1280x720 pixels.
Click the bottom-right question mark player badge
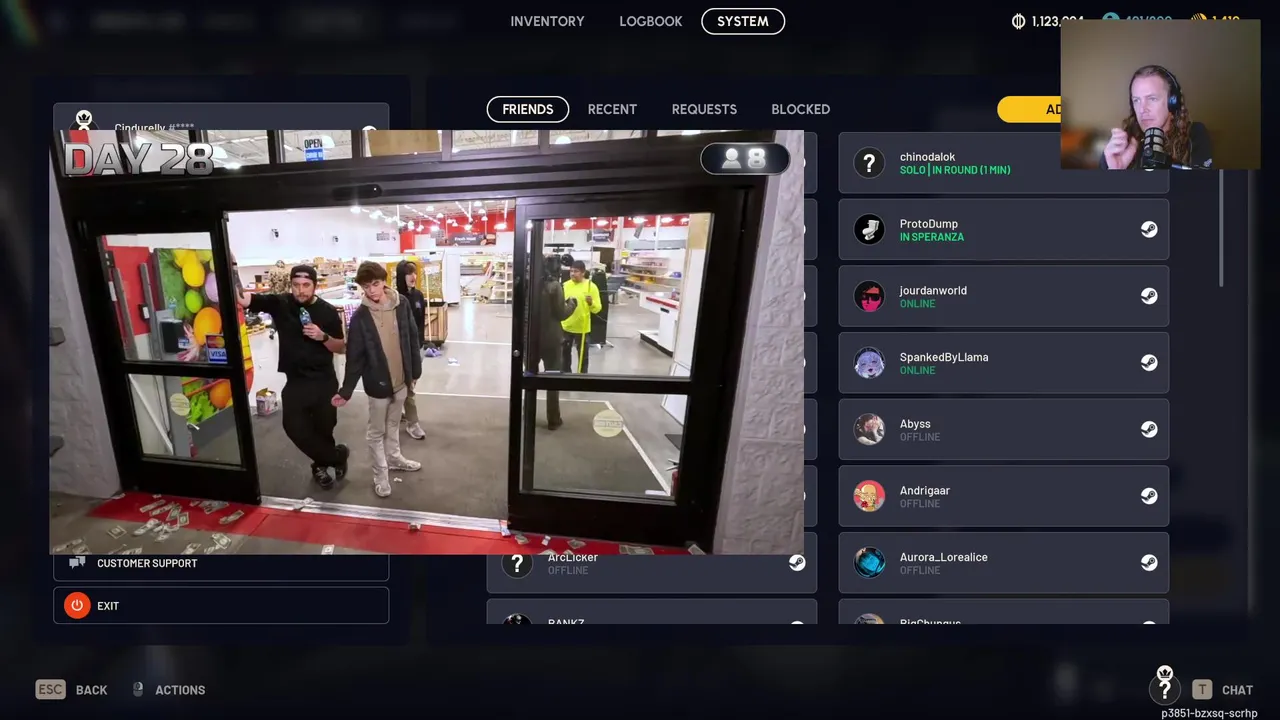coord(1165,688)
